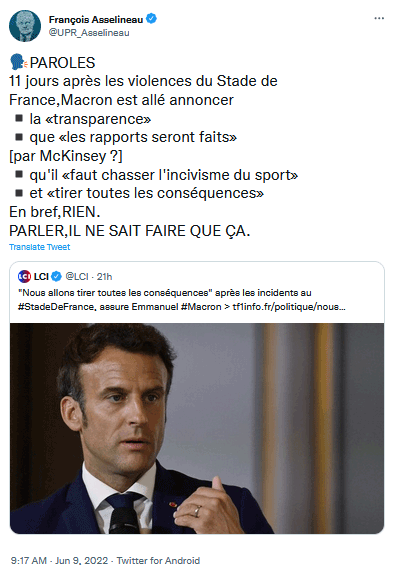The height and width of the screenshot is (573, 394).
Task: Open the three-dot more options menu
Action: [379, 19]
